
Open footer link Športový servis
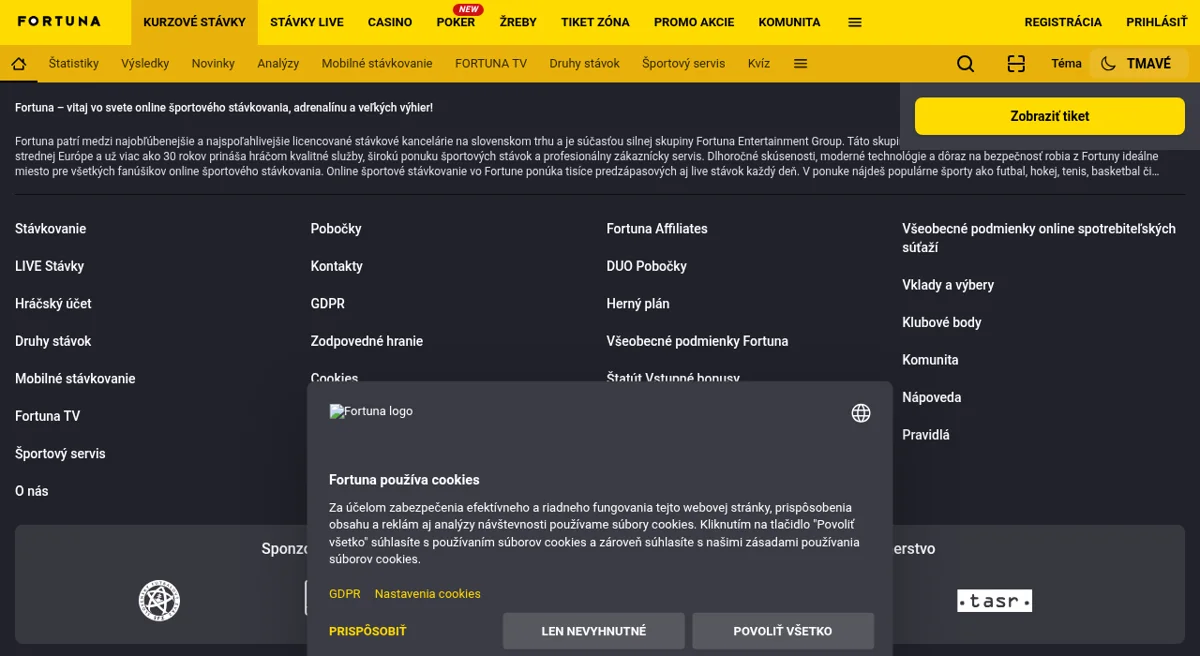click(60, 454)
